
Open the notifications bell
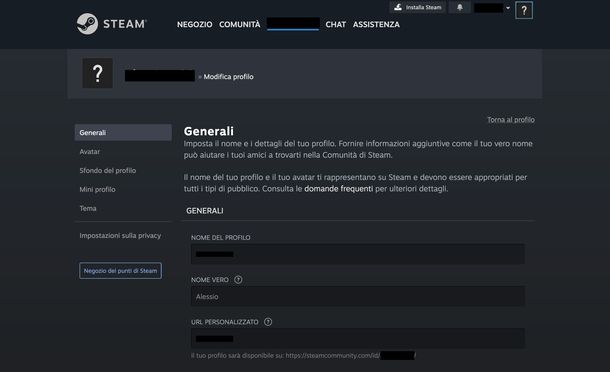(x=460, y=7)
